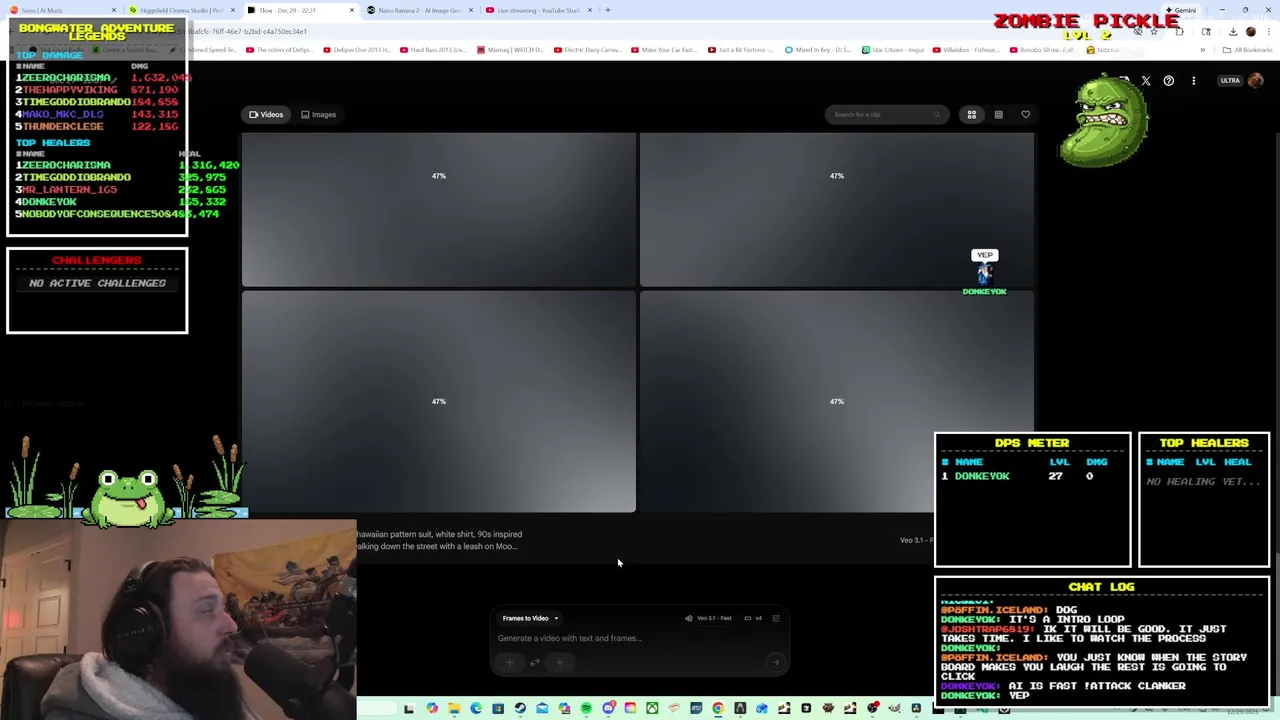Open Google Chrome from the taskbar

click(x=718, y=708)
